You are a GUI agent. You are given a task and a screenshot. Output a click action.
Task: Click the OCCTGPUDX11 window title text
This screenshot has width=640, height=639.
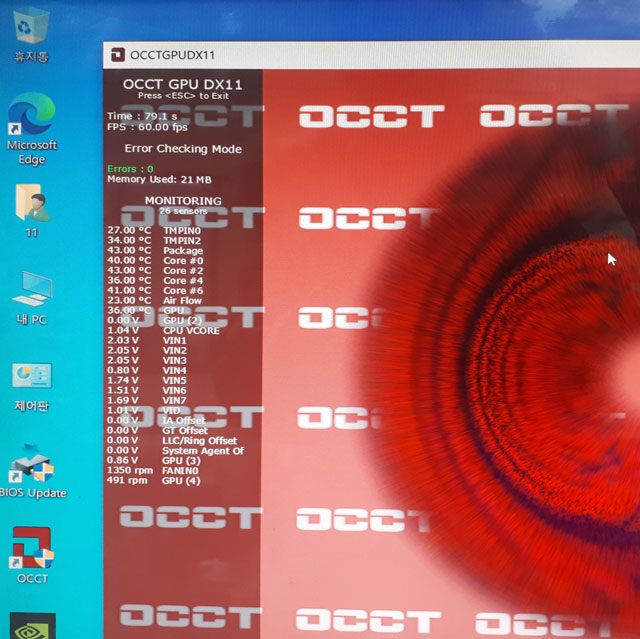pos(172,55)
